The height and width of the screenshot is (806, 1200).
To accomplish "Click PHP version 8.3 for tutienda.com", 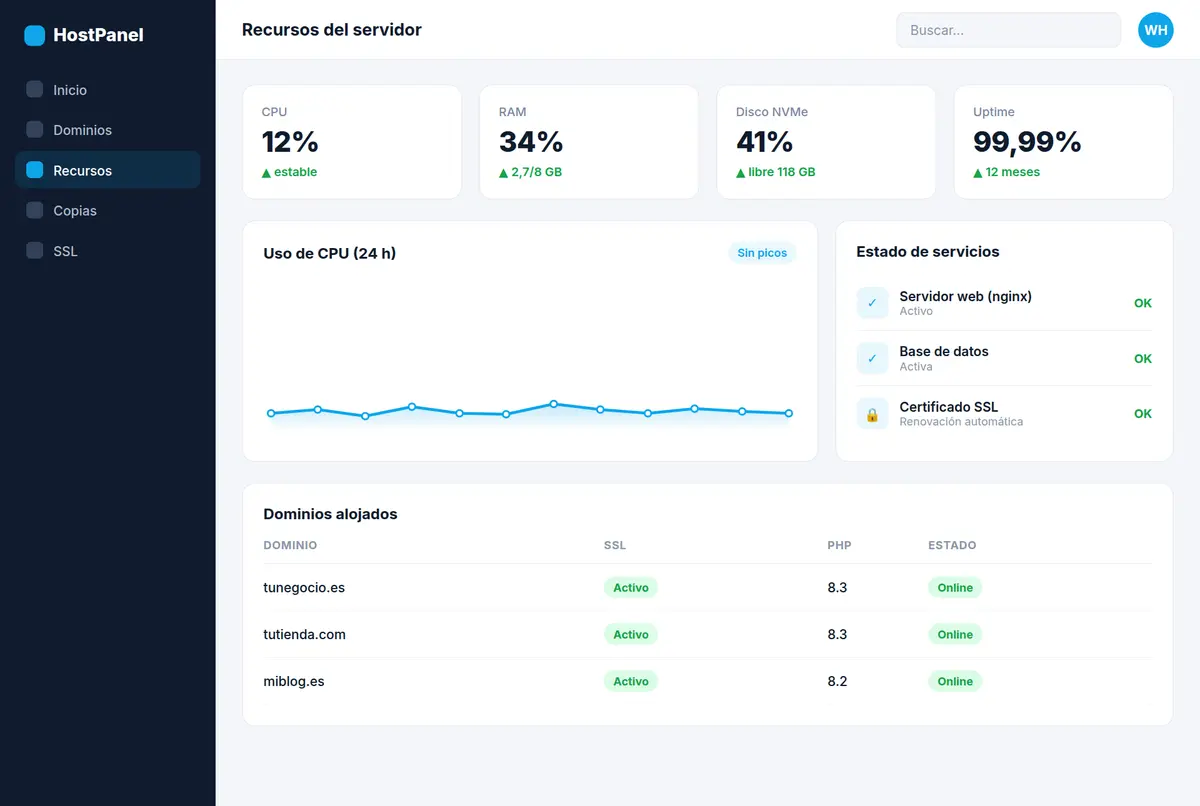I will pyautogui.click(x=837, y=635).
